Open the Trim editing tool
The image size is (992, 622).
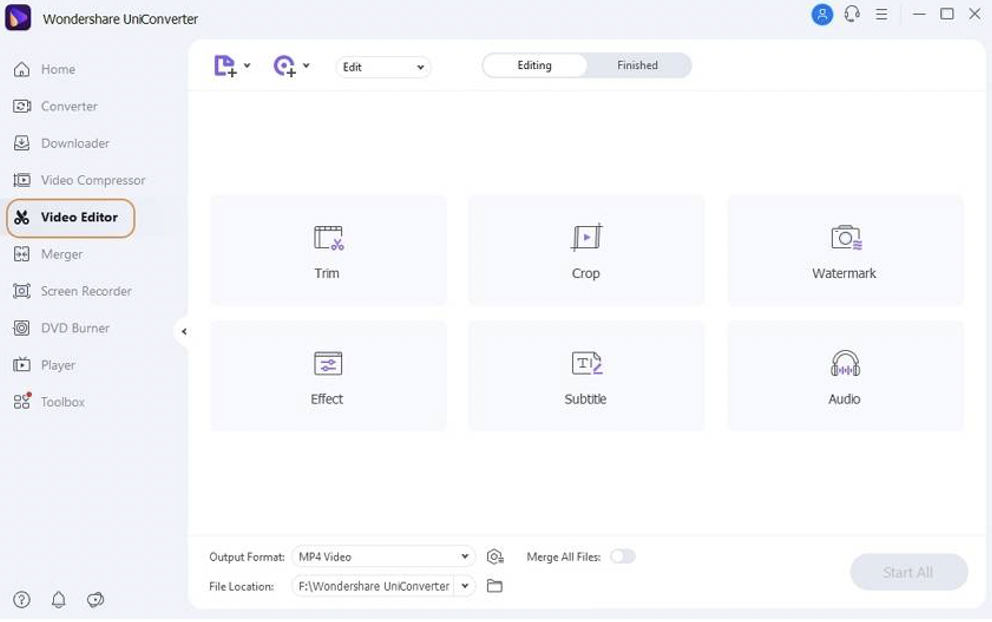pyautogui.click(x=328, y=251)
